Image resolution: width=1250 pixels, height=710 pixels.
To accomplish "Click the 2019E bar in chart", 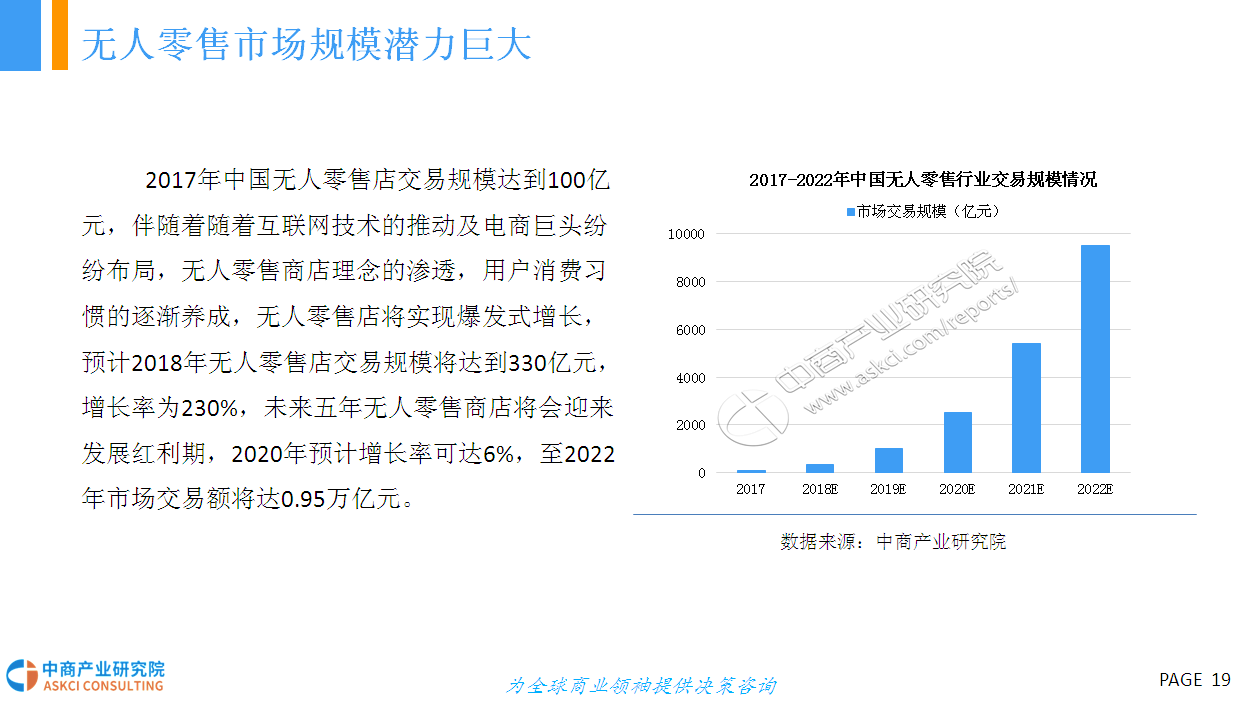I will 889,460.
